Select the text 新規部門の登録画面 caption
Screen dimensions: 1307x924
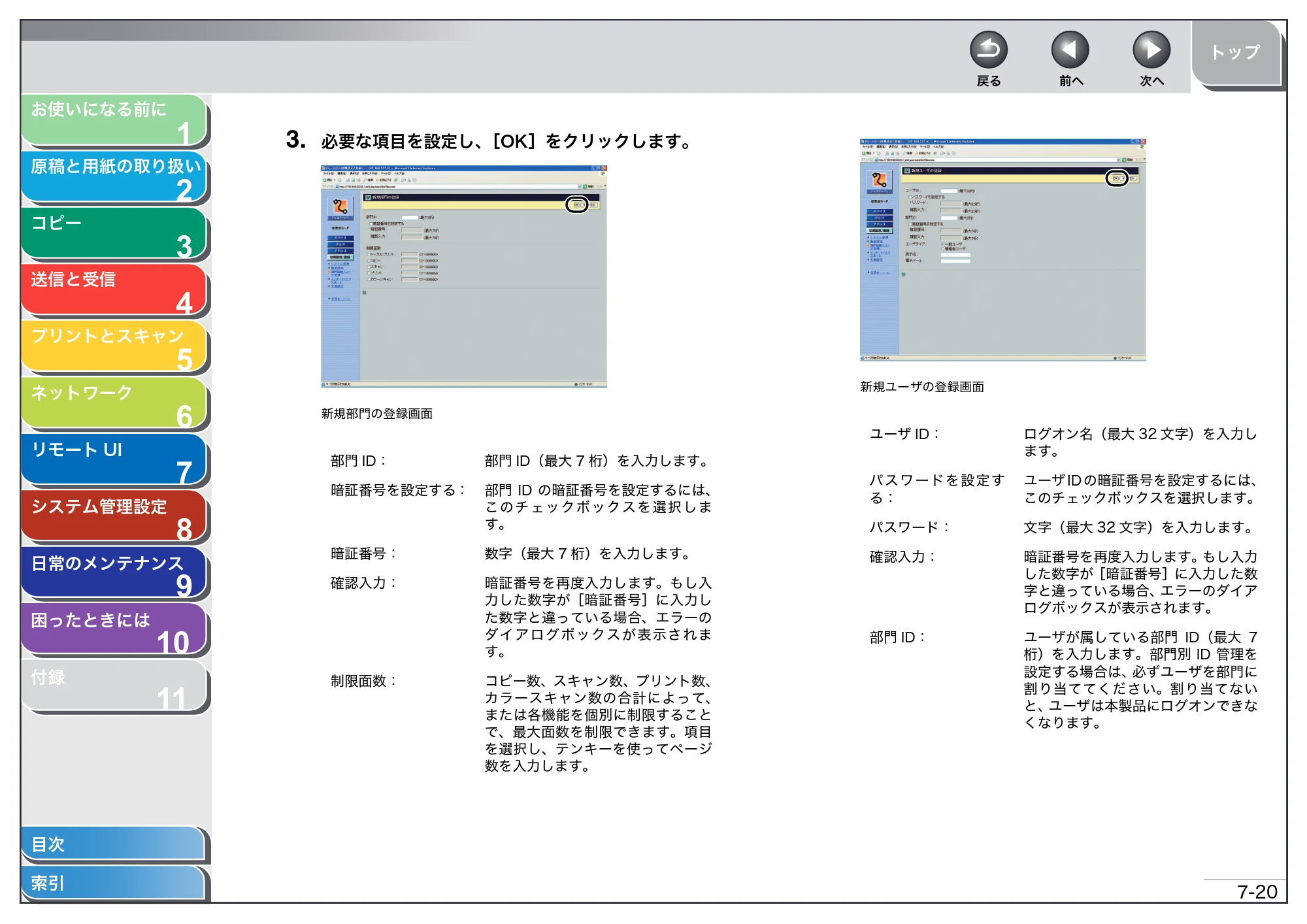[x=377, y=414]
